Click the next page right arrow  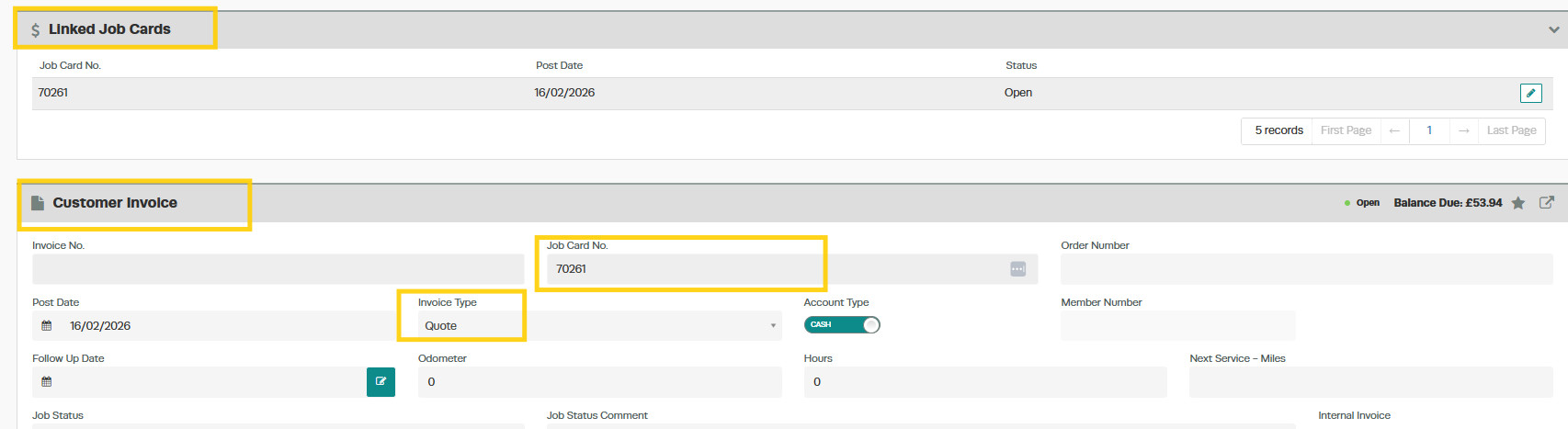click(1464, 130)
